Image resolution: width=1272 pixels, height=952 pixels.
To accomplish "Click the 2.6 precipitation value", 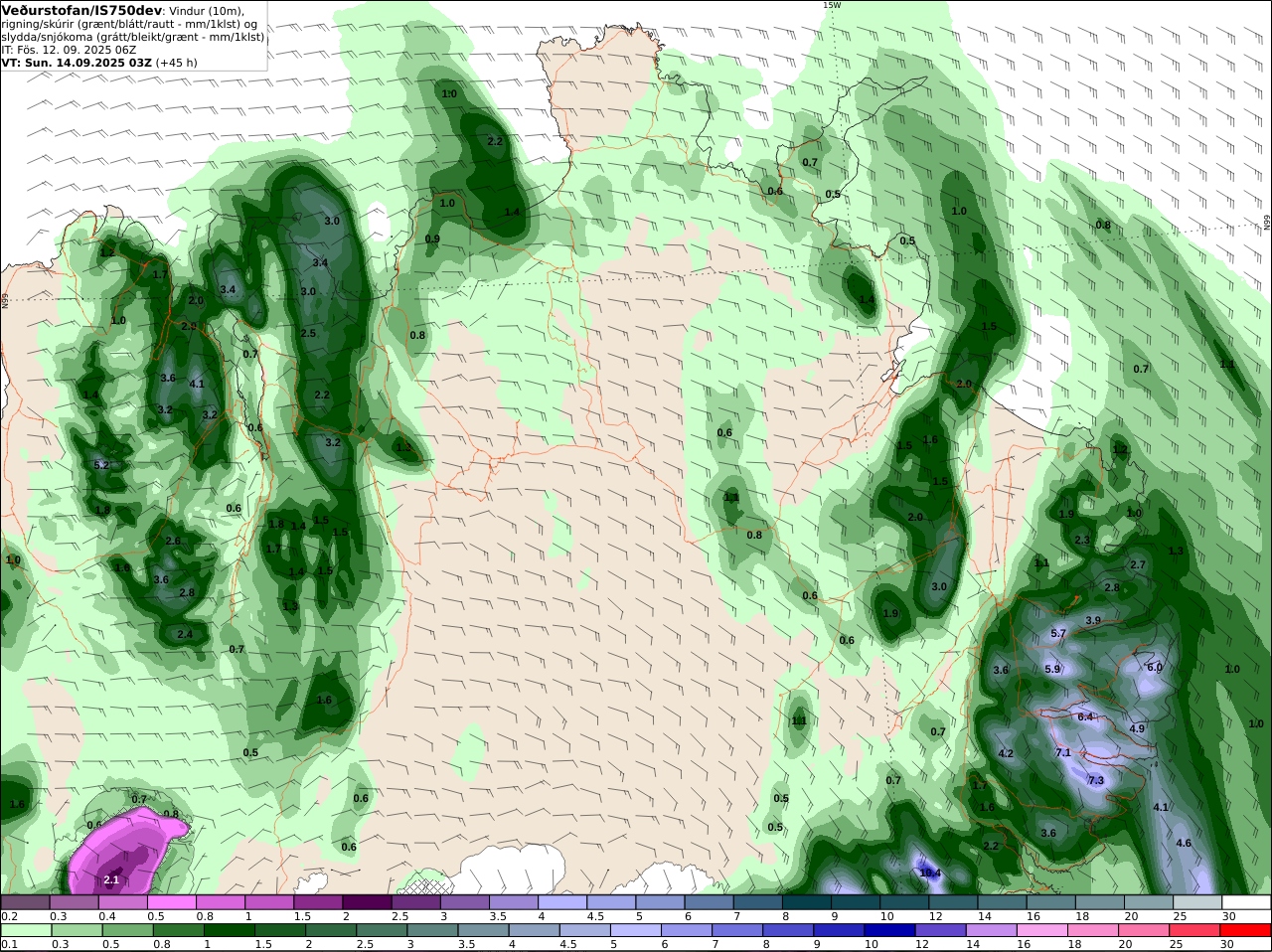I will tap(173, 541).
